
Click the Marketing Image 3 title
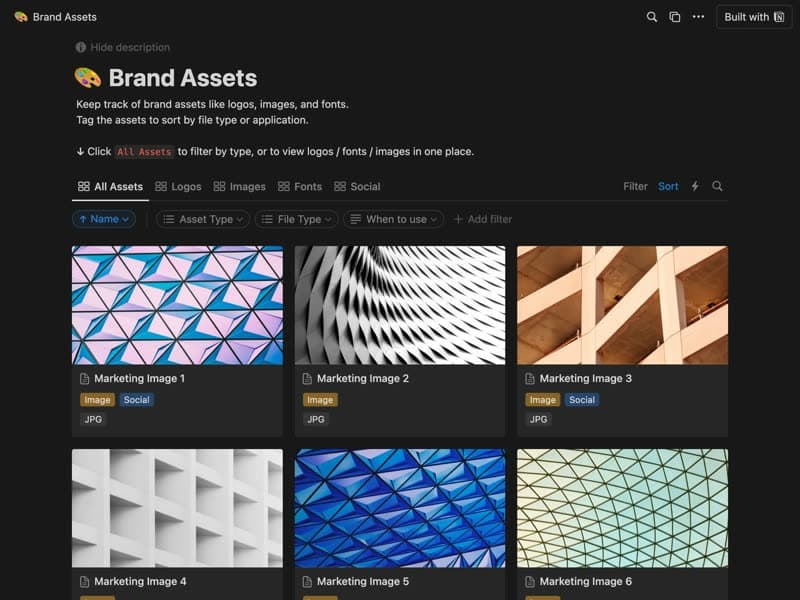click(x=586, y=379)
